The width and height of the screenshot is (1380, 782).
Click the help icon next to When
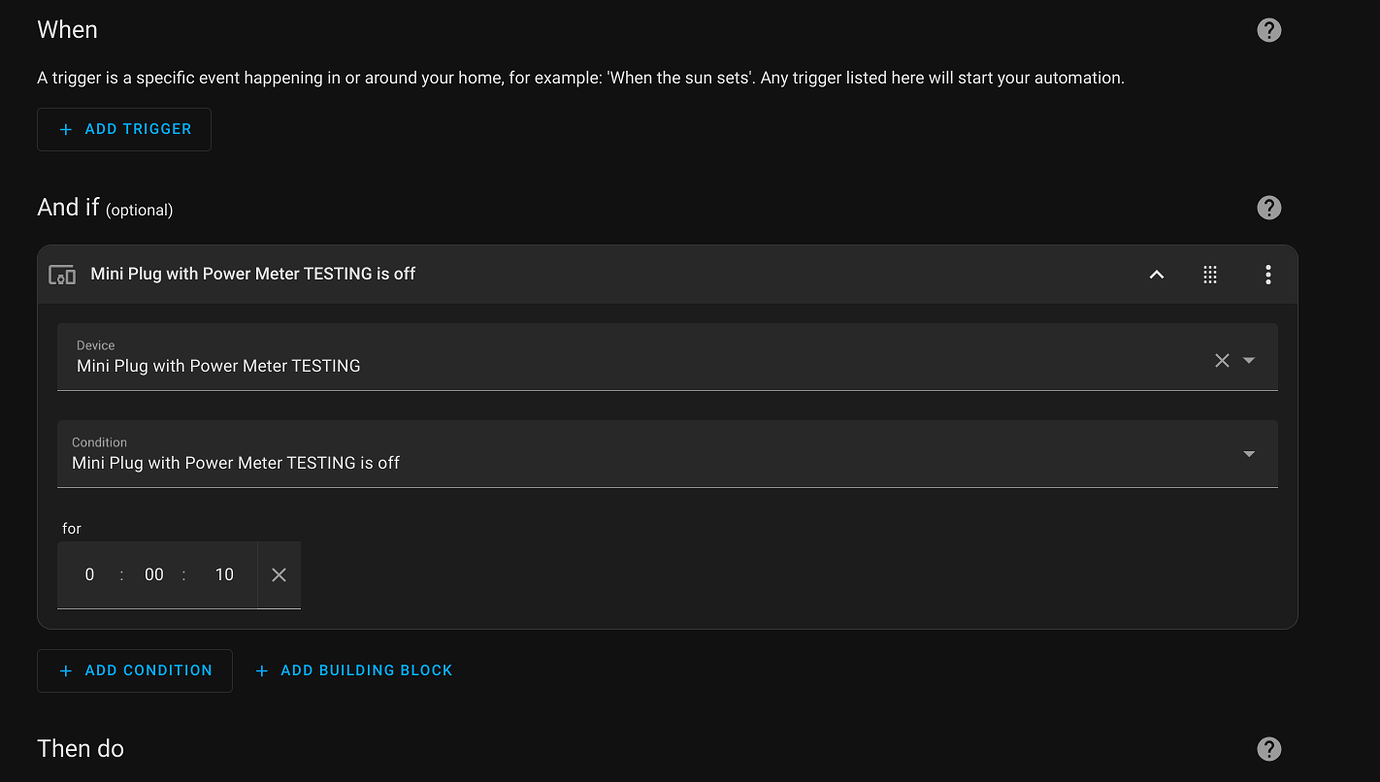pos(1268,29)
